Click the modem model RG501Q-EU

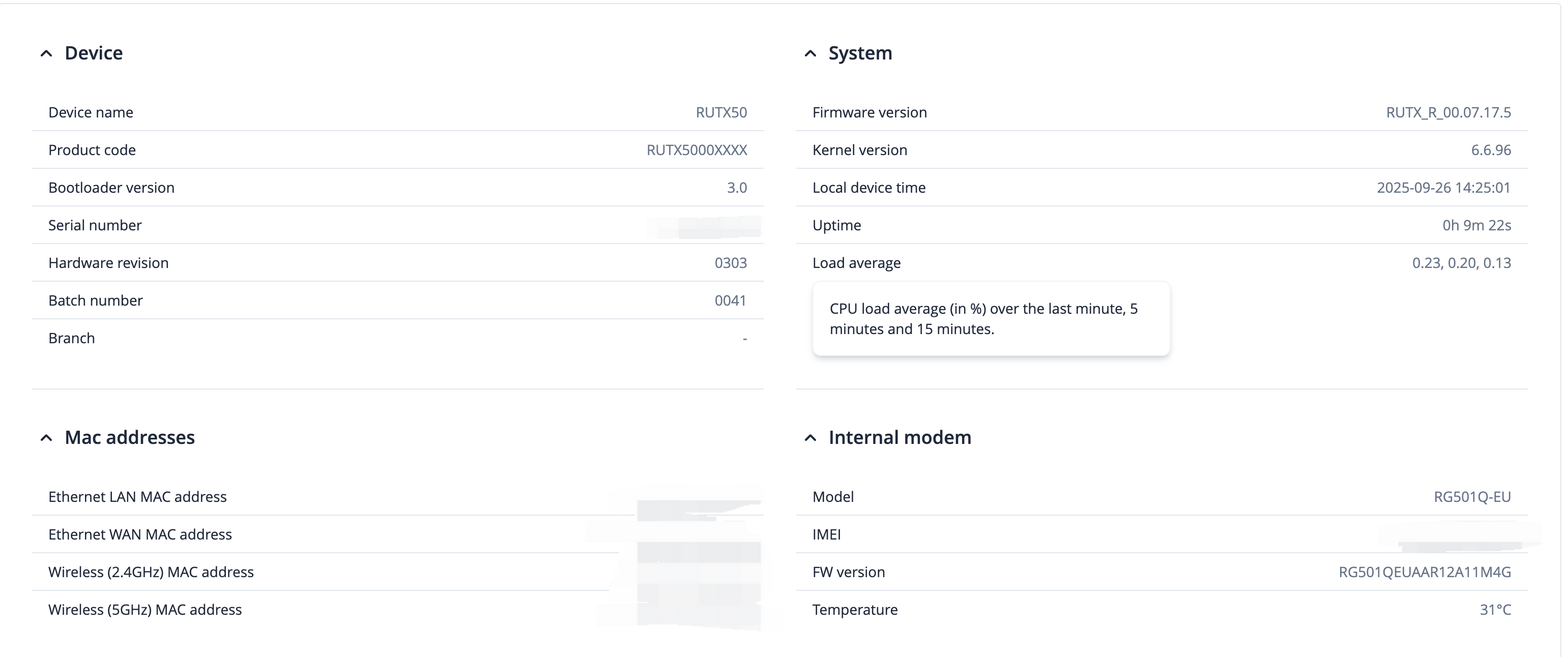(1472, 497)
